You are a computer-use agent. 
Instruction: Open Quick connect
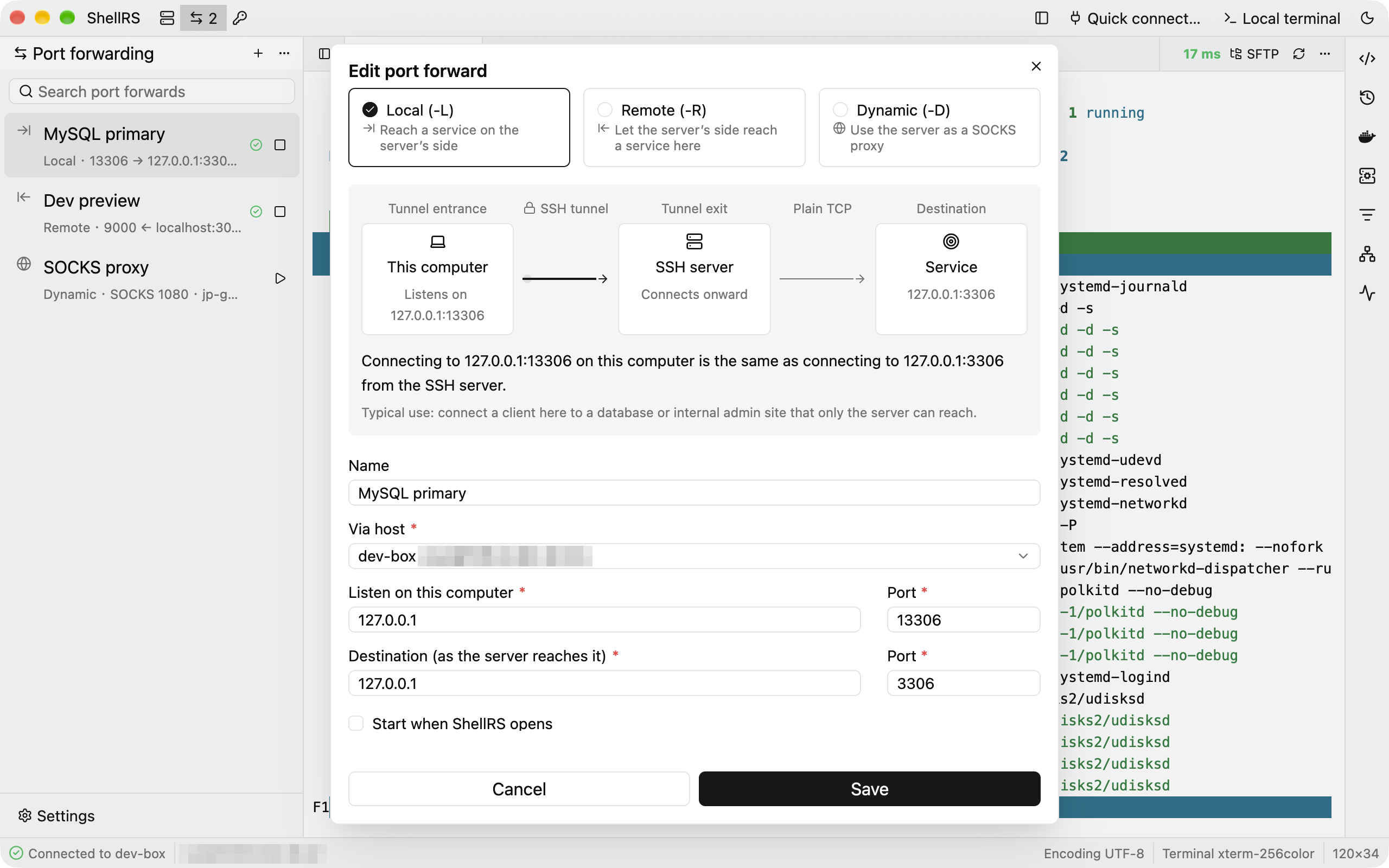coord(1135,18)
